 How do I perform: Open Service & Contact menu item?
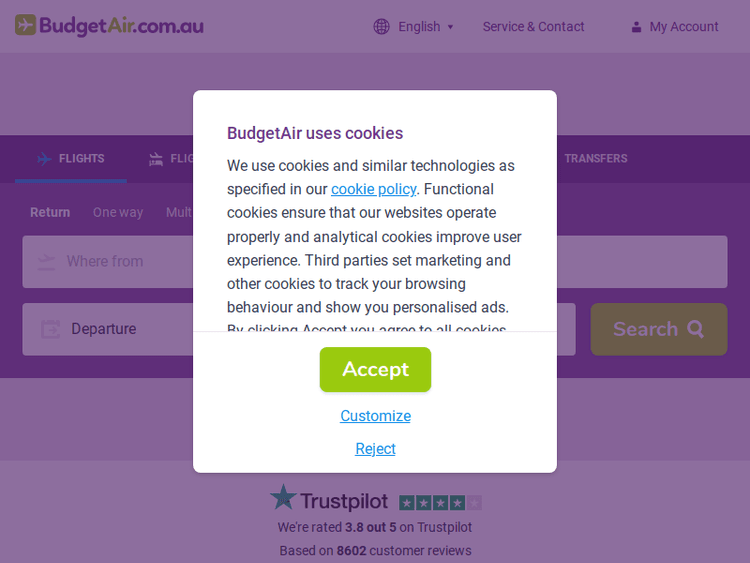533,27
